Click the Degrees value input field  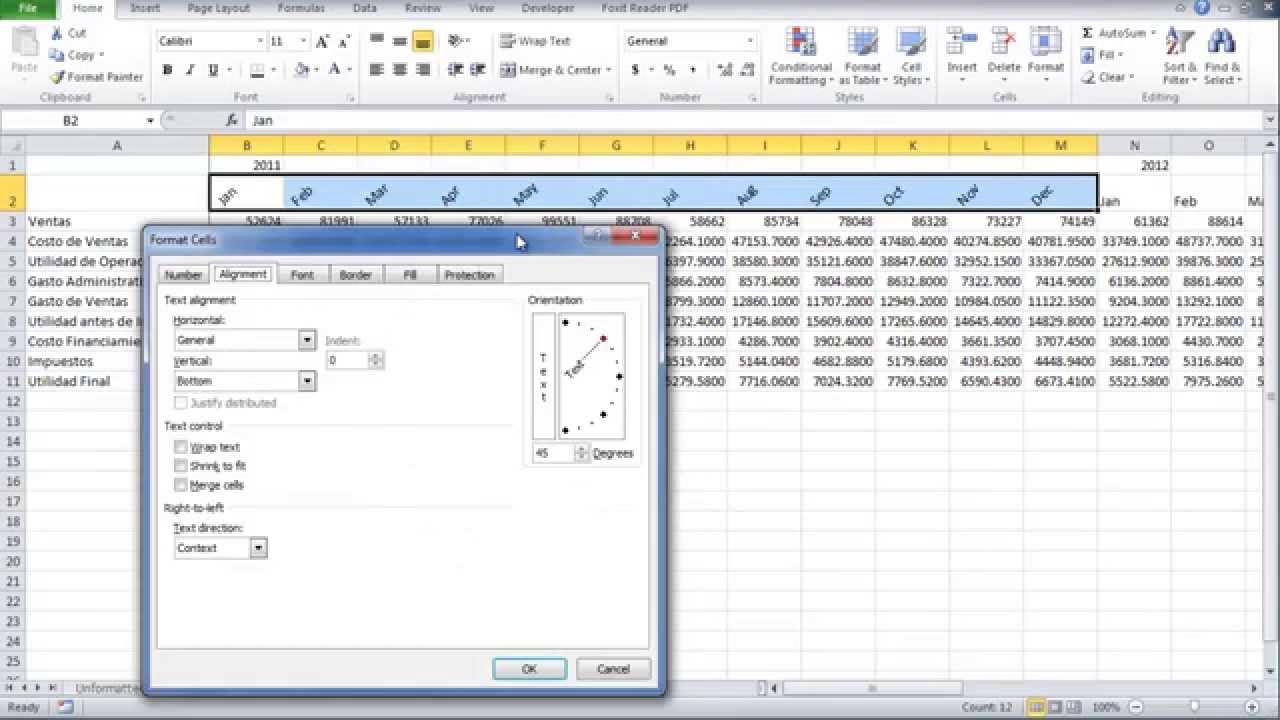click(x=554, y=453)
